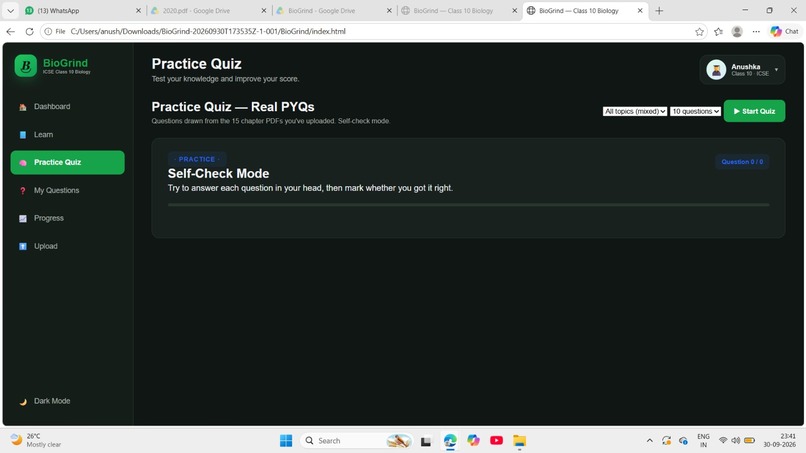Image resolution: width=806 pixels, height=453 pixels.
Task: Open the Learn section in sidebar
Action: 67,135
